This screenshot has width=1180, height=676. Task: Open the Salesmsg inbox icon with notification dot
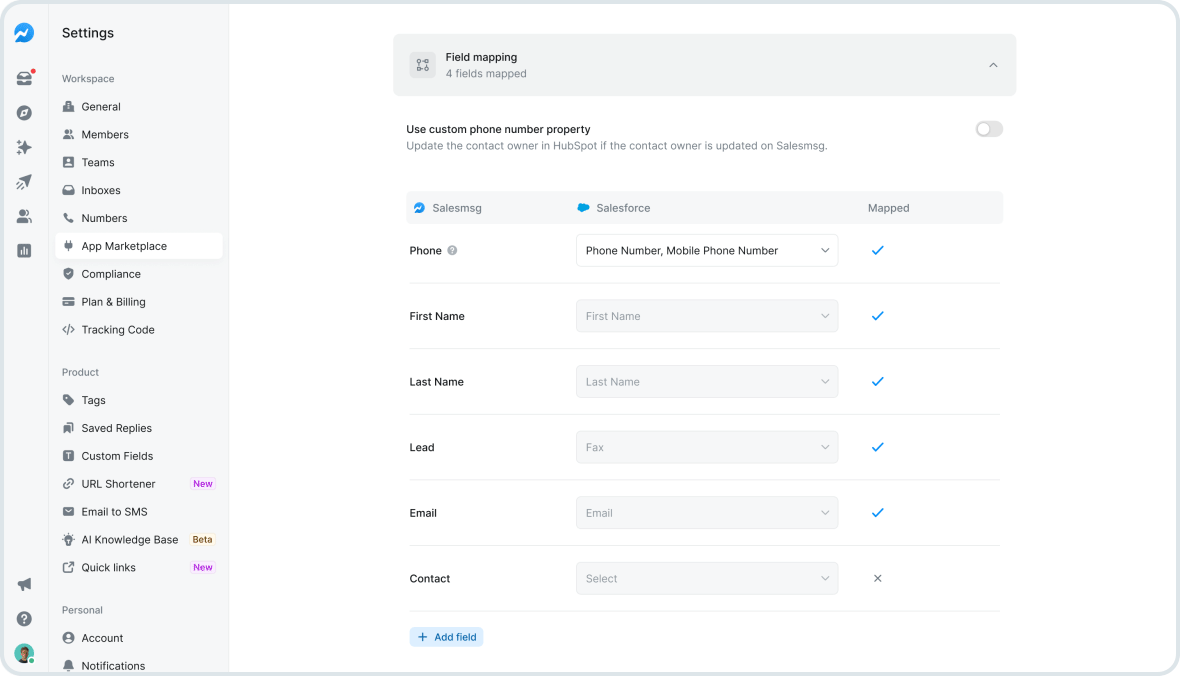[x=24, y=78]
